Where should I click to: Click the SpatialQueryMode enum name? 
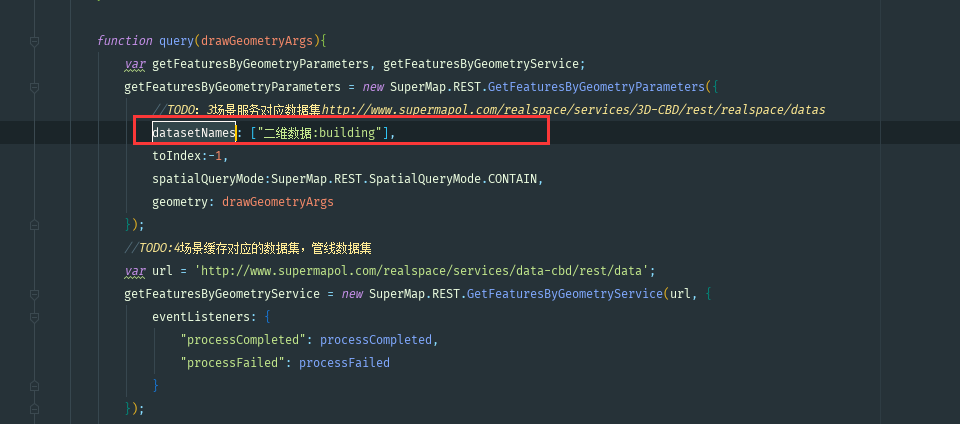tap(425, 179)
